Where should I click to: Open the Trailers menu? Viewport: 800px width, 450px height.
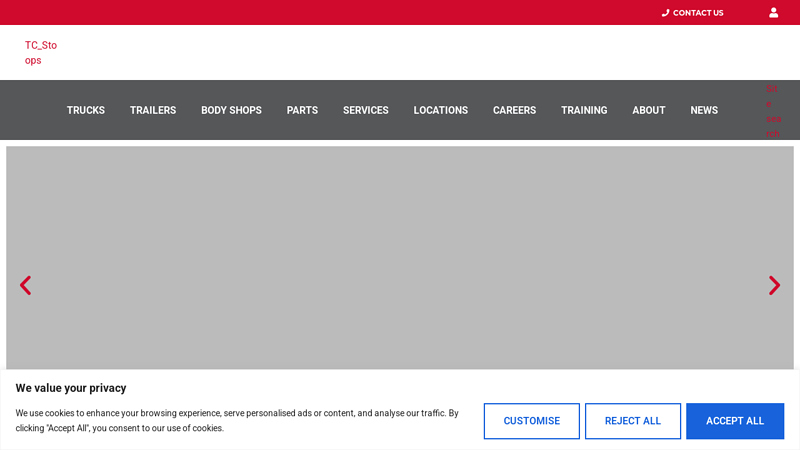(153, 111)
